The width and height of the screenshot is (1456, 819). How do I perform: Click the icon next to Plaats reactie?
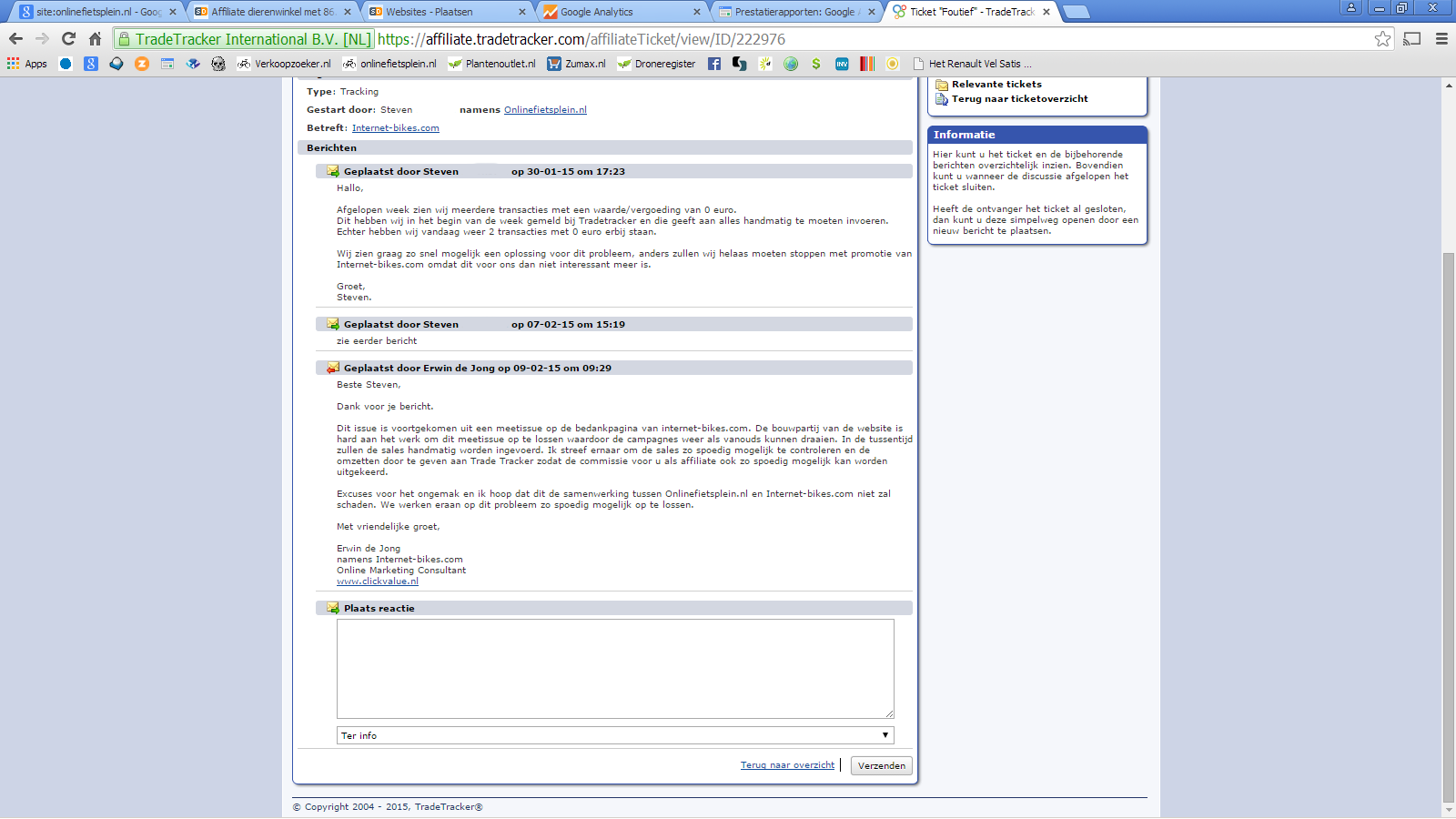pos(333,608)
